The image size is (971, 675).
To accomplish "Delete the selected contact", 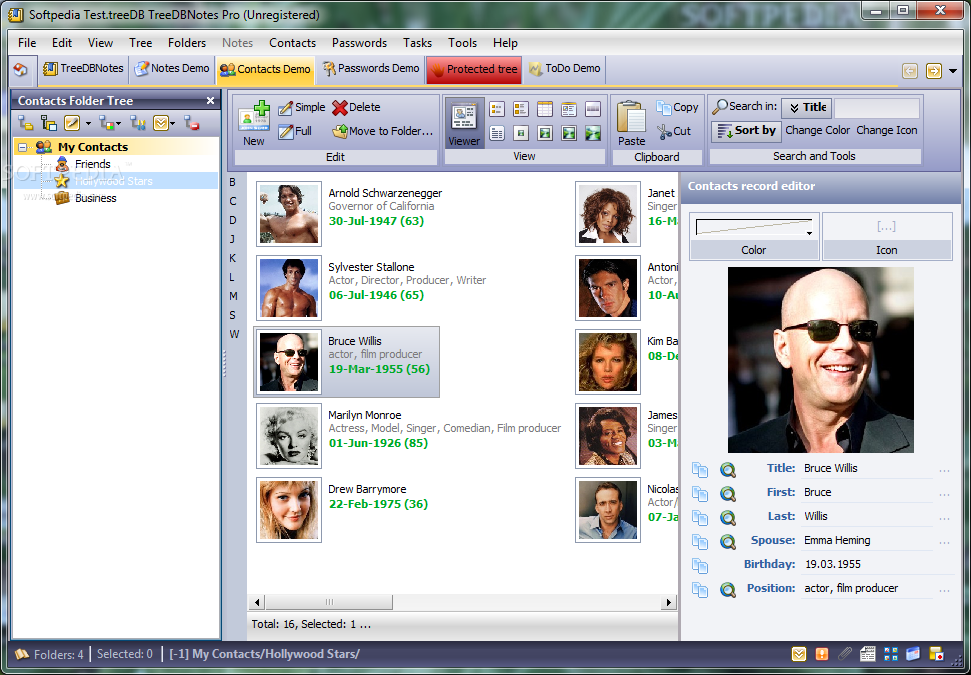I will point(356,108).
